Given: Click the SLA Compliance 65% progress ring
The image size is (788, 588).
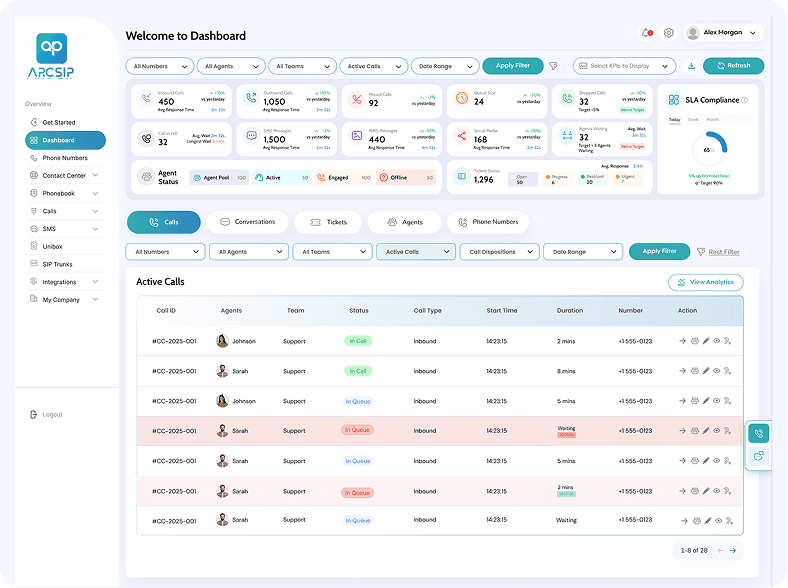Looking at the screenshot, I should tap(709, 150).
